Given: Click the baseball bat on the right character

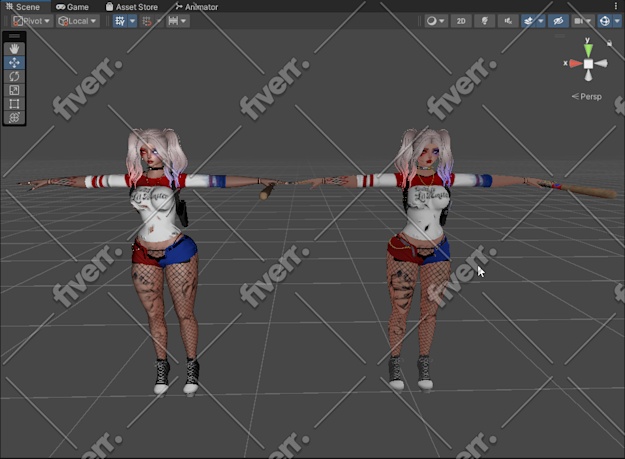Looking at the screenshot, I should click(578, 190).
